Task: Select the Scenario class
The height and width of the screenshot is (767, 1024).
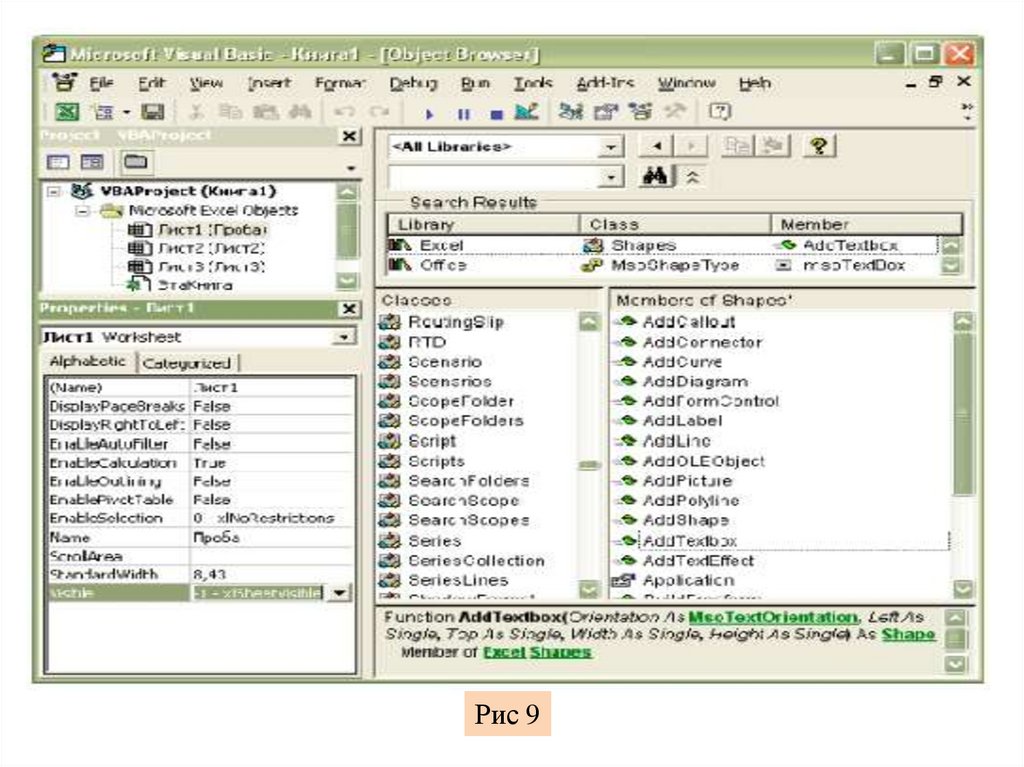Action: (x=445, y=362)
